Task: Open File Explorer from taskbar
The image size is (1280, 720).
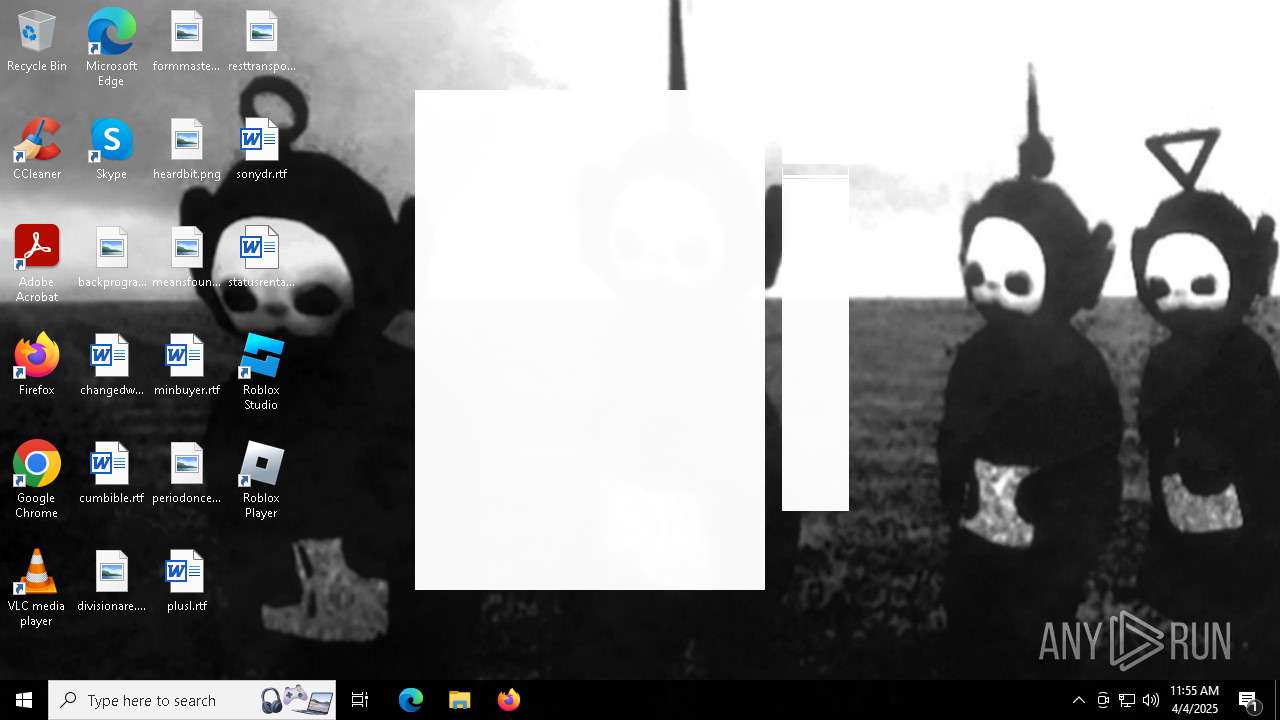Action: coord(460,700)
